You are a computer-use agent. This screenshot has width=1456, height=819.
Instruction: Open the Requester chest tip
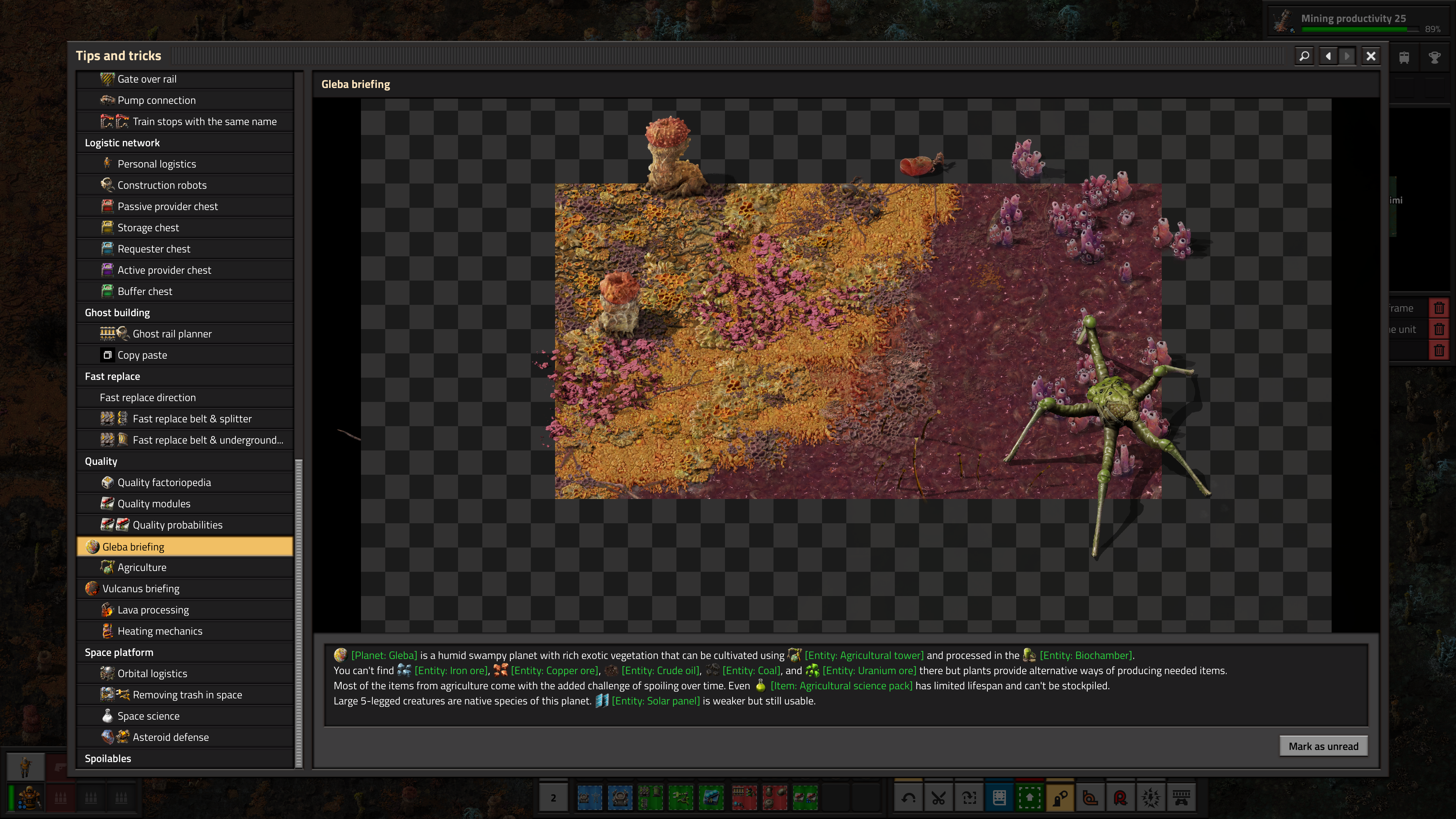point(185,249)
